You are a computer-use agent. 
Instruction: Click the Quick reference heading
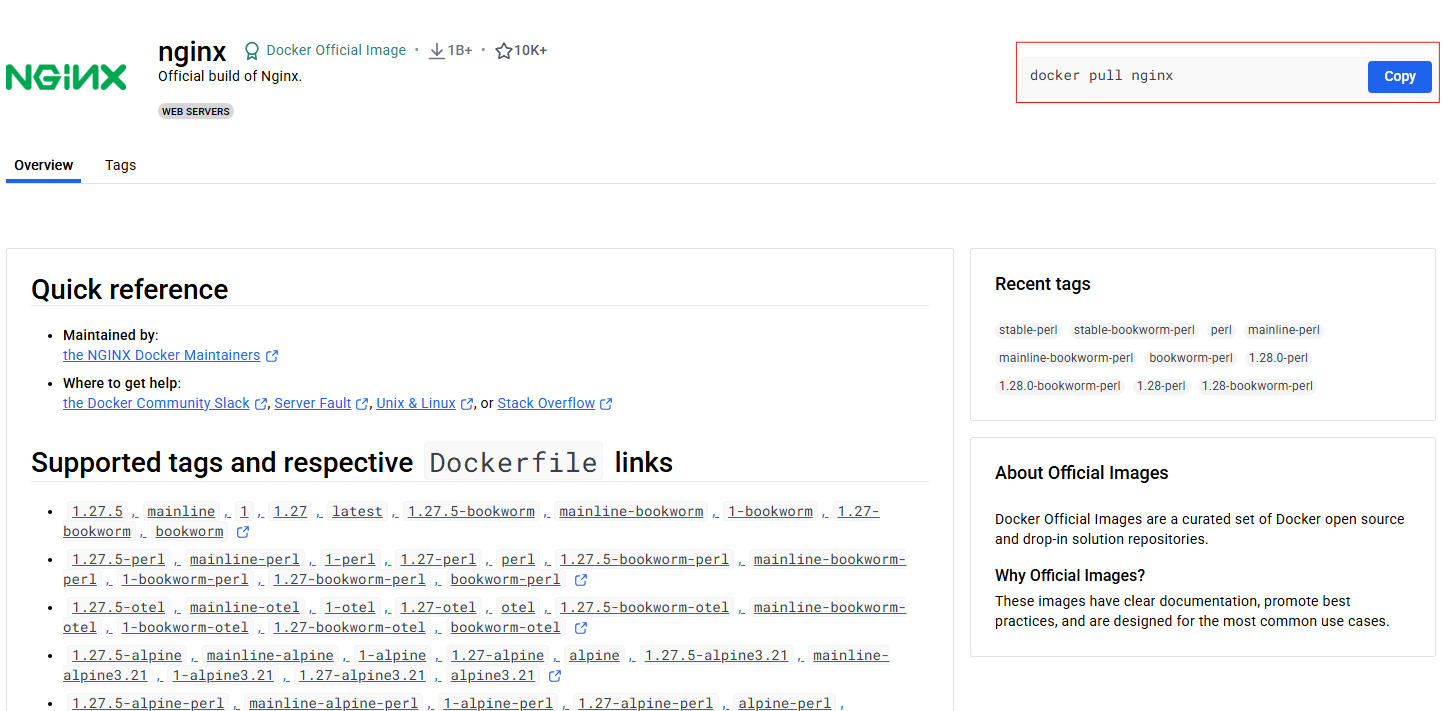point(130,289)
